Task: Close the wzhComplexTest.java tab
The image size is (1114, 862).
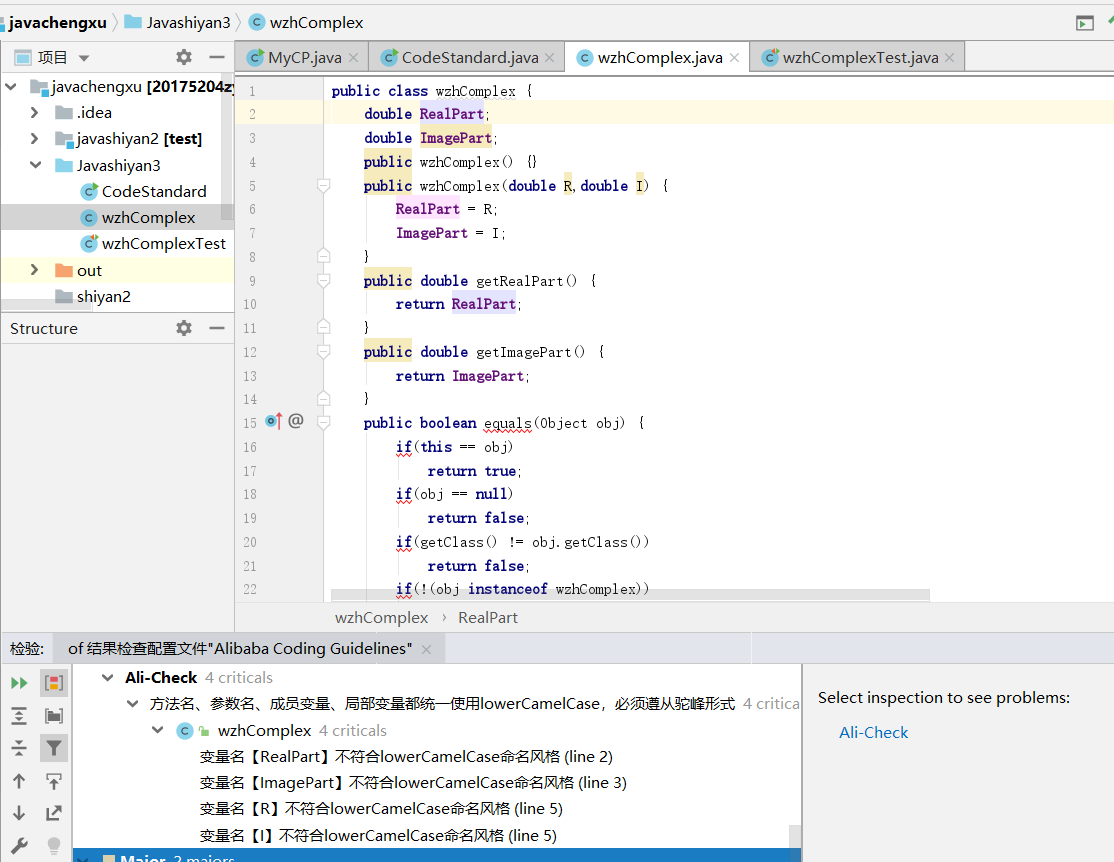Action: tap(949, 58)
